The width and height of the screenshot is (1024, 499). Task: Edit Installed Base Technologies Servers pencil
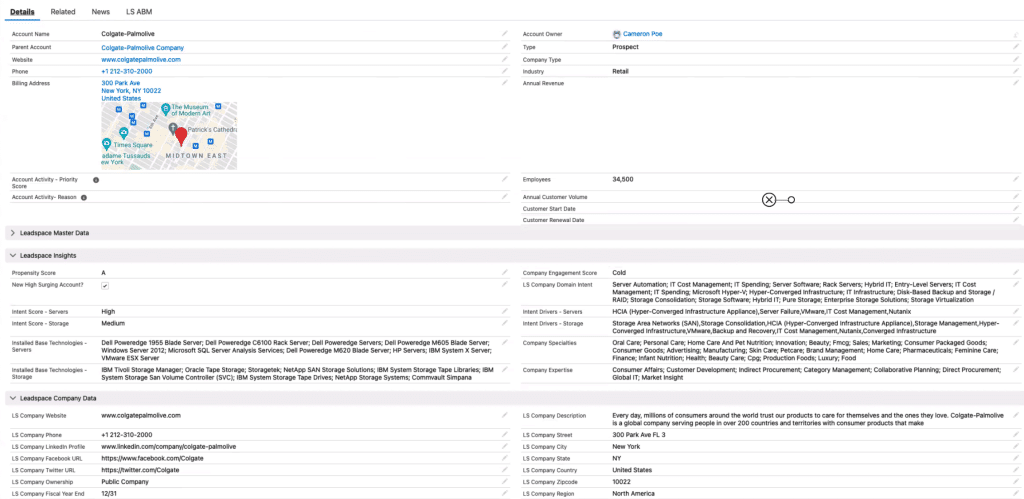pyautogui.click(x=504, y=342)
